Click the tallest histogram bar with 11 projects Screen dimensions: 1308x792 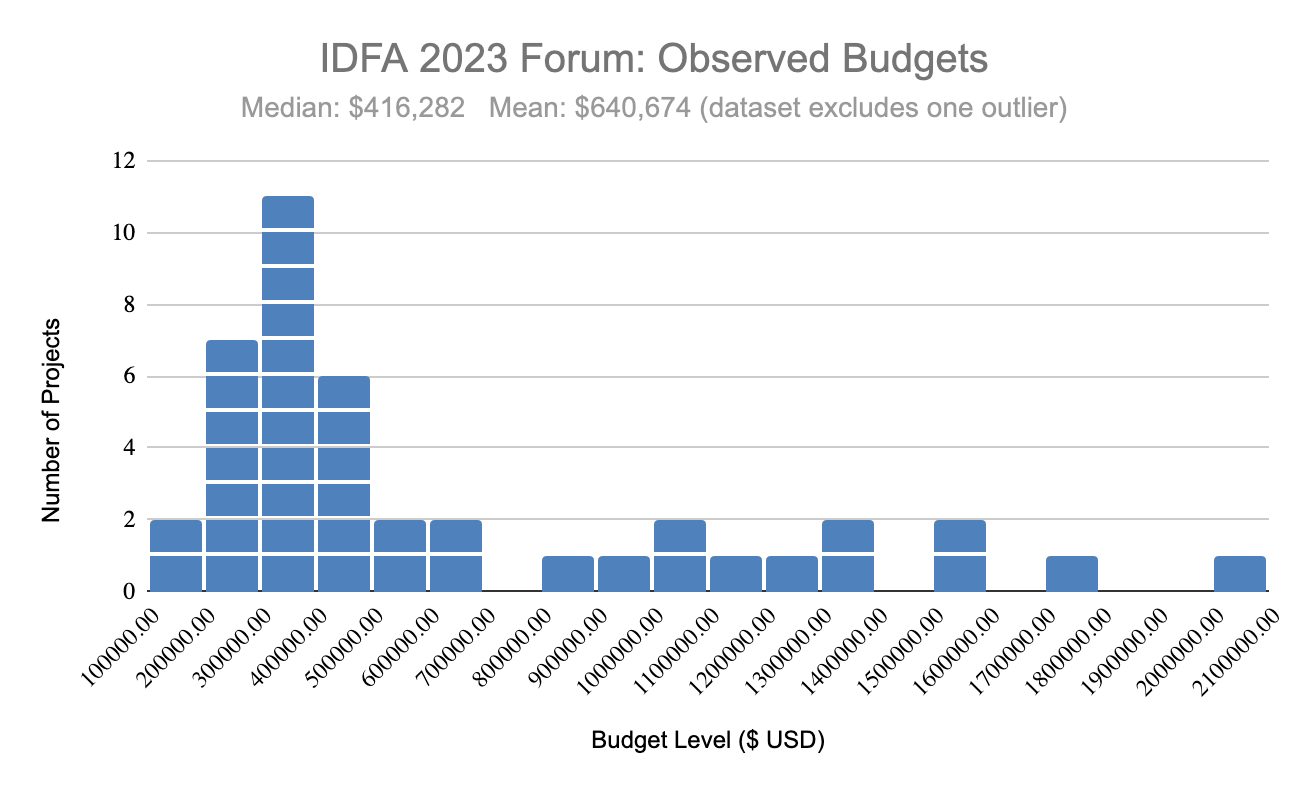pyautogui.click(x=288, y=394)
